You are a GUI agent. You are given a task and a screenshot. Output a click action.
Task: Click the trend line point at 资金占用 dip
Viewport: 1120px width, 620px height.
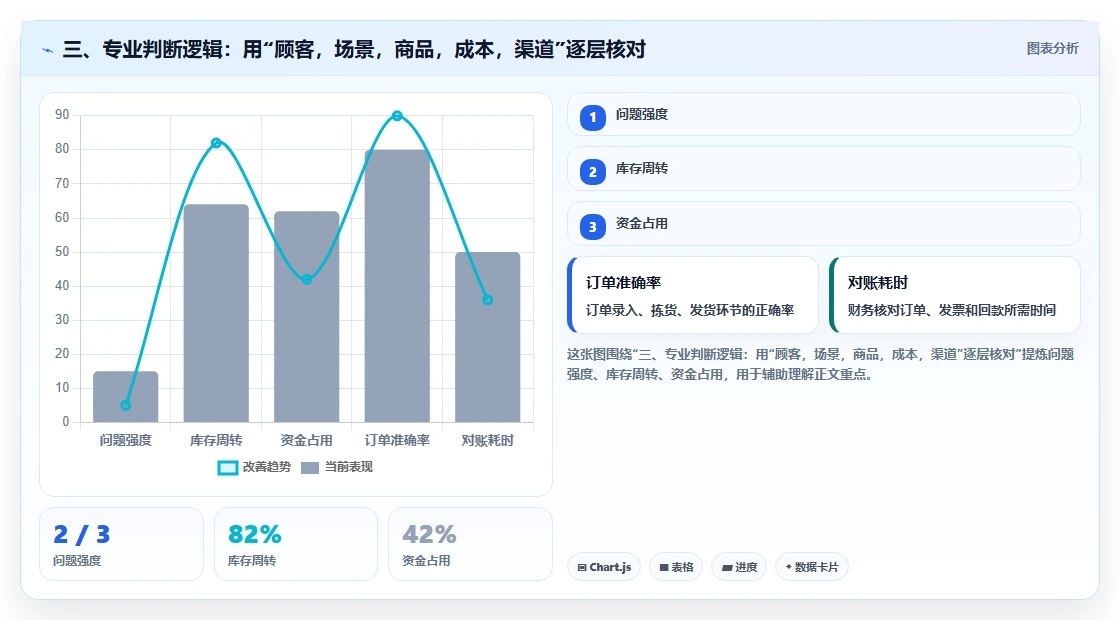(306, 279)
